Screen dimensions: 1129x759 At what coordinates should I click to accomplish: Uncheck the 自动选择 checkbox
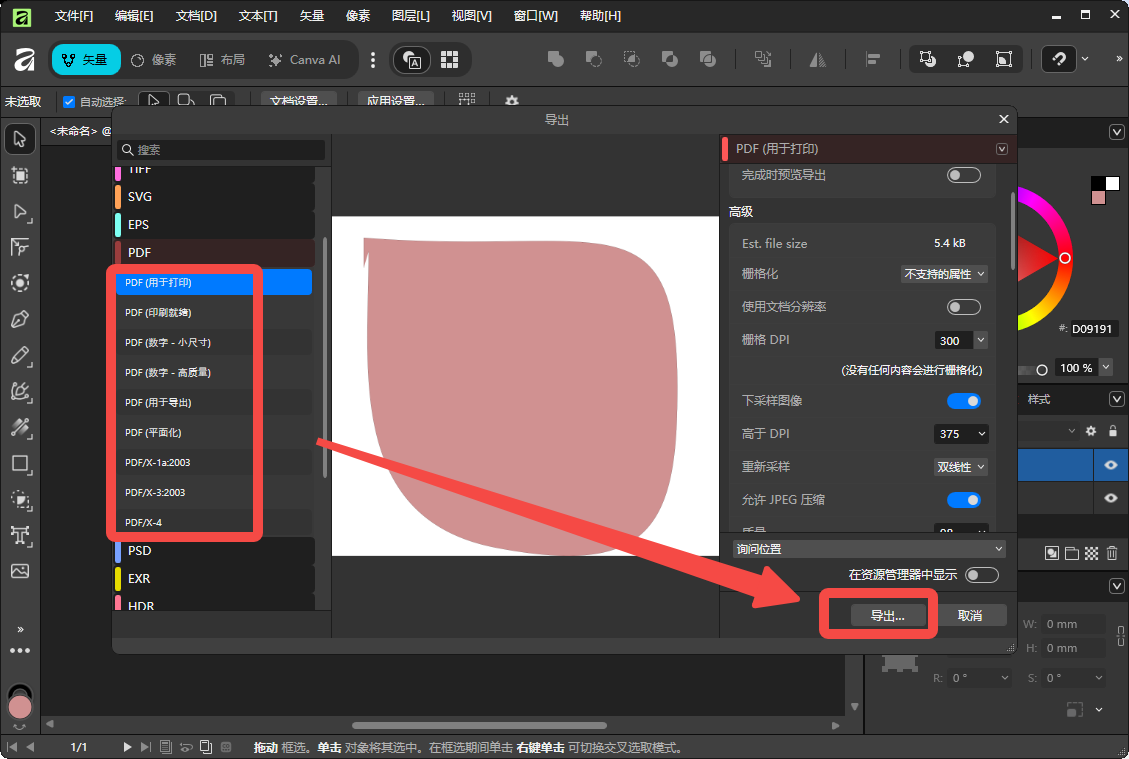(x=69, y=102)
